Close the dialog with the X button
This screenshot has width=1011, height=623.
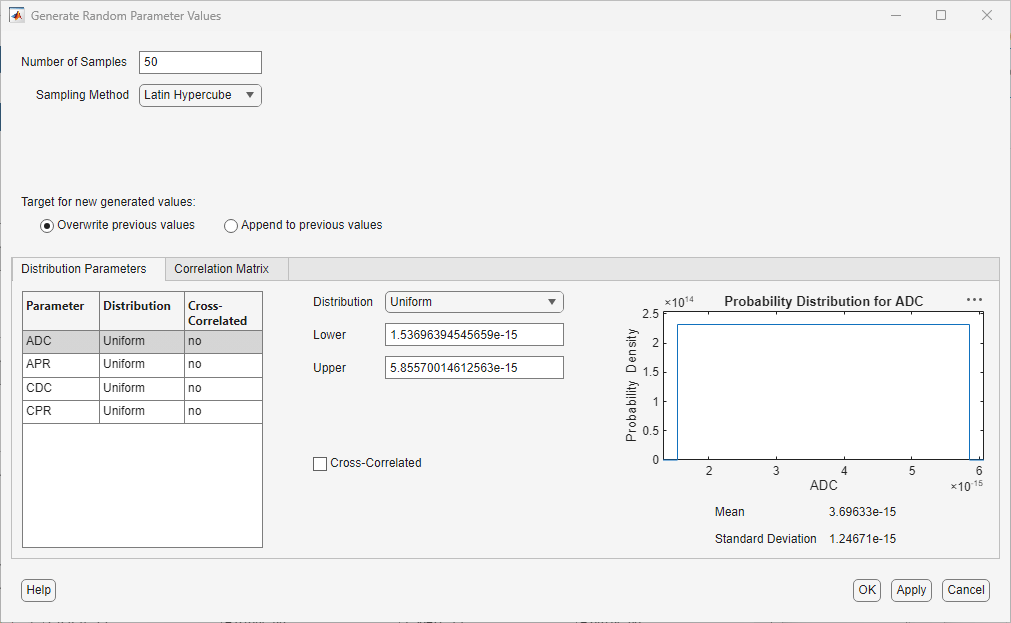pyautogui.click(x=987, y=16)
